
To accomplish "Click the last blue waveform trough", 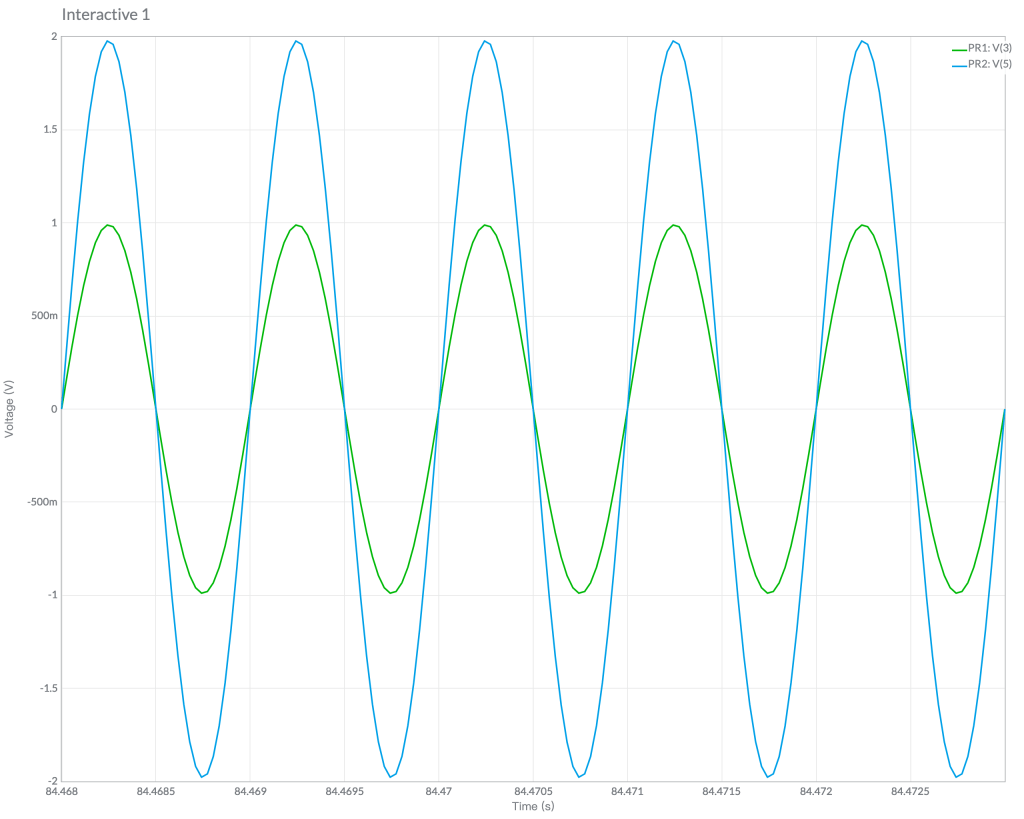I will [x=957, y=776].
